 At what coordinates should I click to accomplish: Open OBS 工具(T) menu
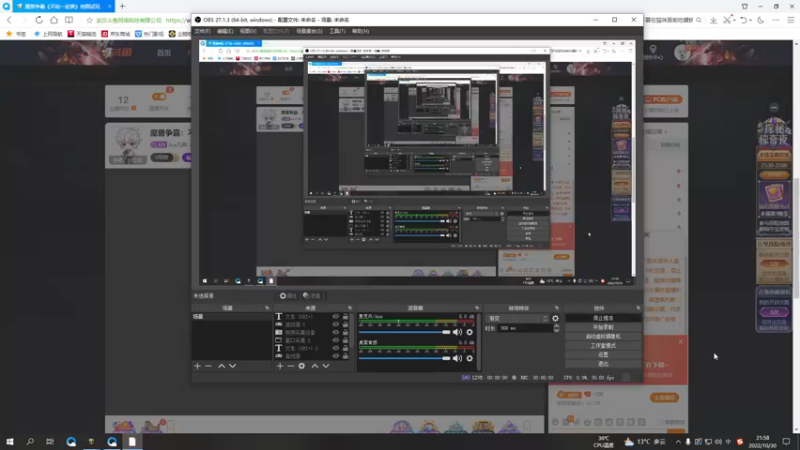tap(337, 31)
